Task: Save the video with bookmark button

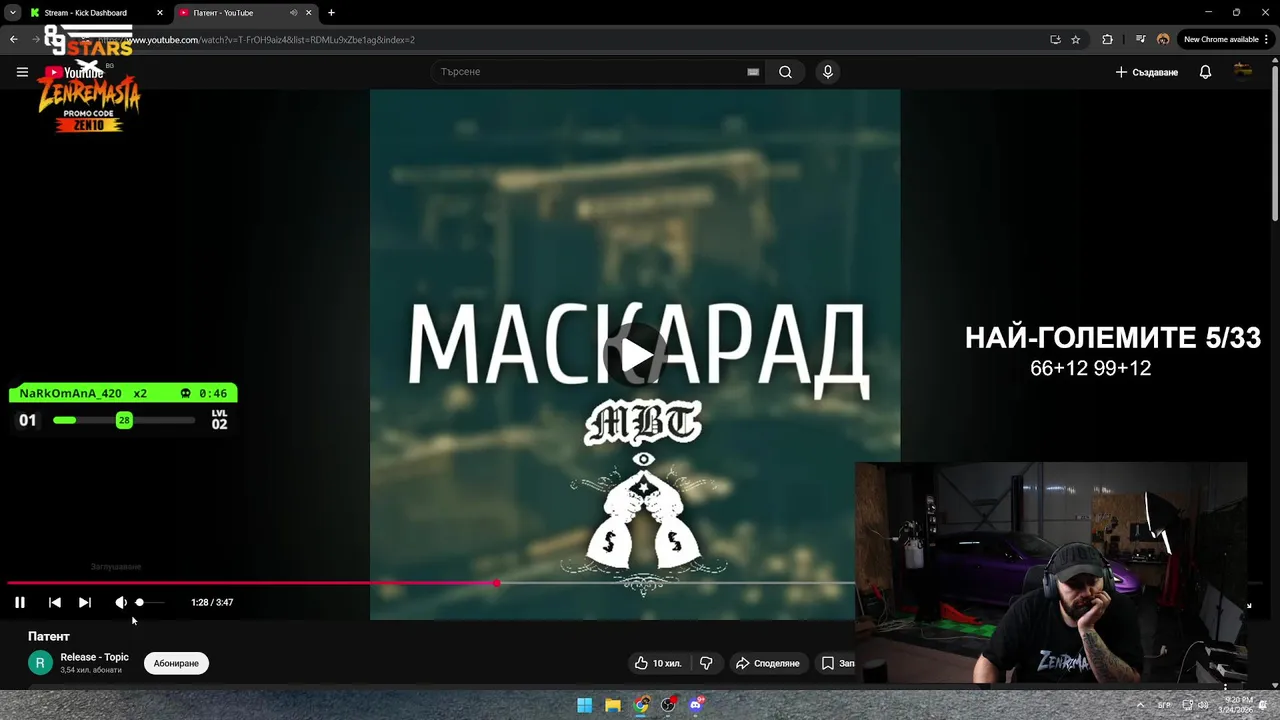Action: click(838, 663)
